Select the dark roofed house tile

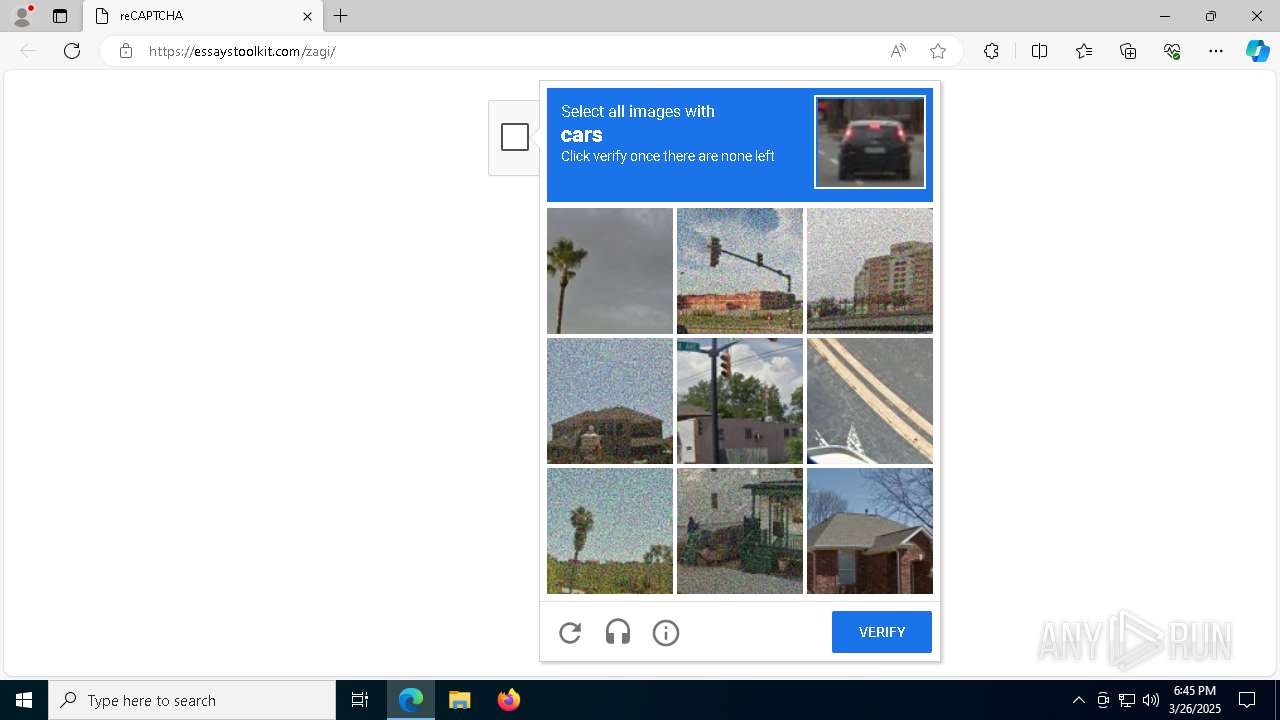pos(610,401)
